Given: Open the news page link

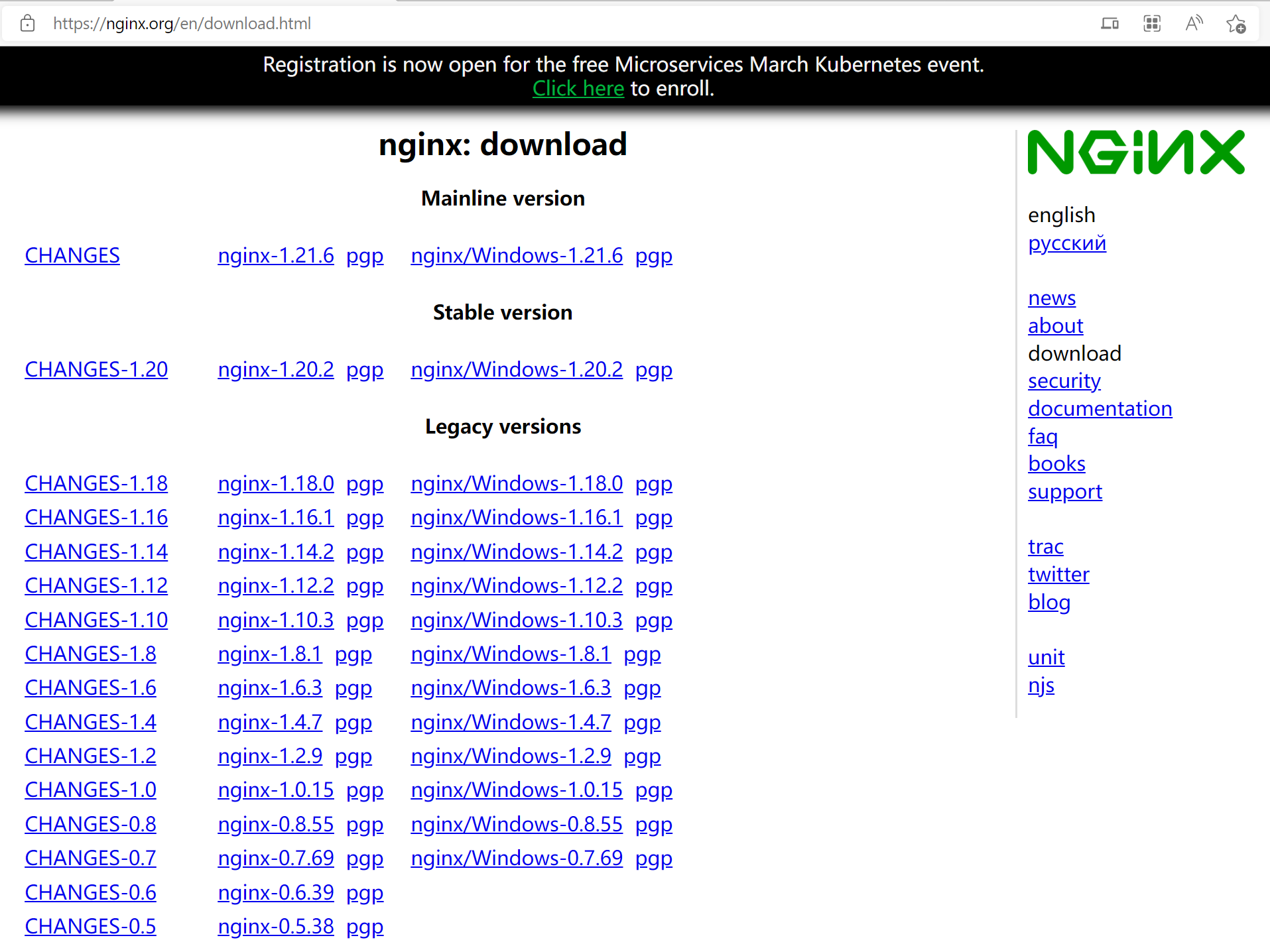Looking at the screenshot, I should coord(1052,298).
